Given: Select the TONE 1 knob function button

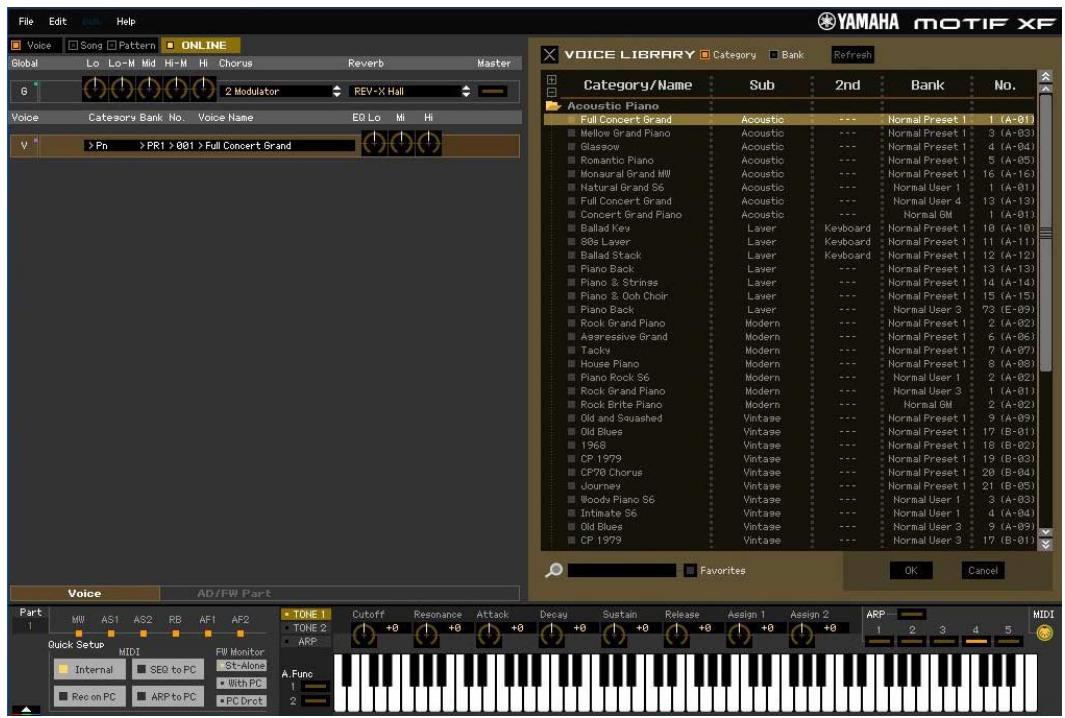Looking at the screenshot, I should click(x=306, y=614).
